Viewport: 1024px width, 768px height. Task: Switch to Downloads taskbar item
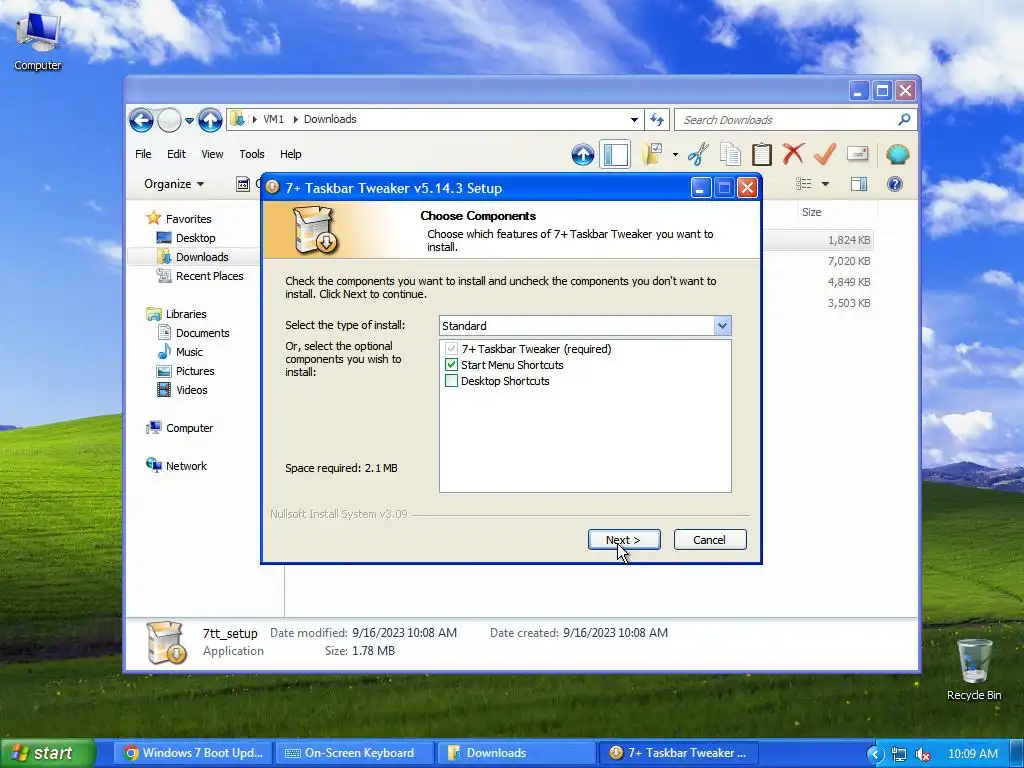pyautogui.click(x=516, y=753)
